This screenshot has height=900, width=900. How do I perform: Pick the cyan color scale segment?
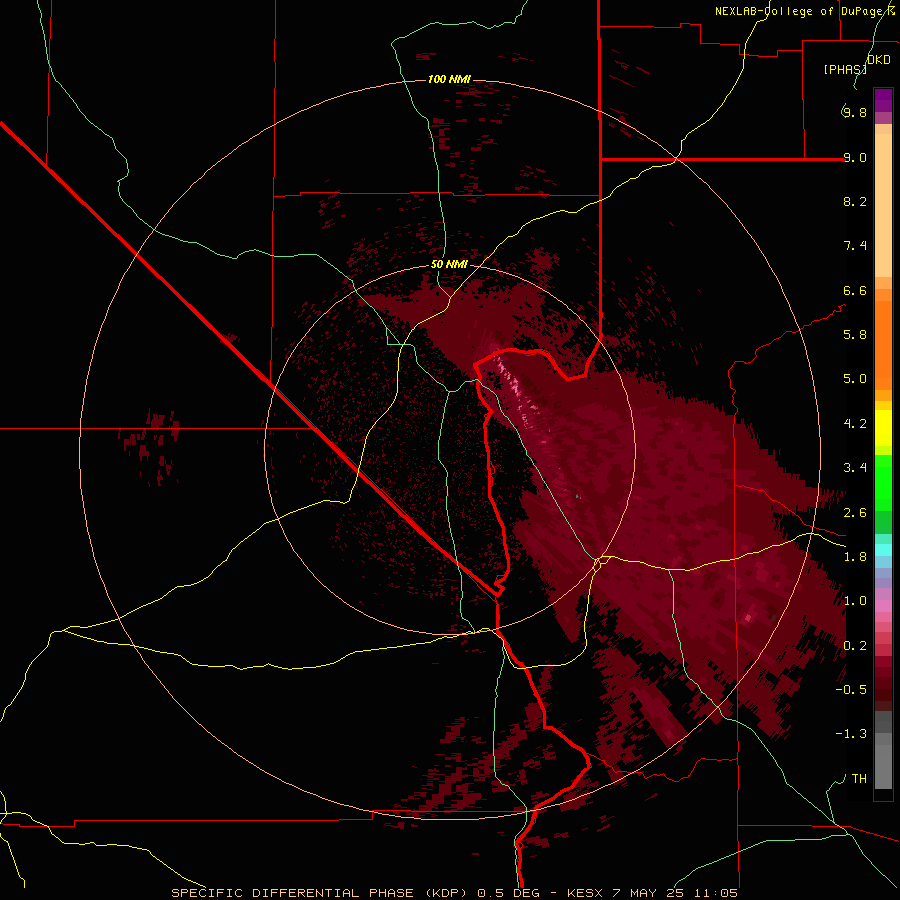tap(883, 550)
